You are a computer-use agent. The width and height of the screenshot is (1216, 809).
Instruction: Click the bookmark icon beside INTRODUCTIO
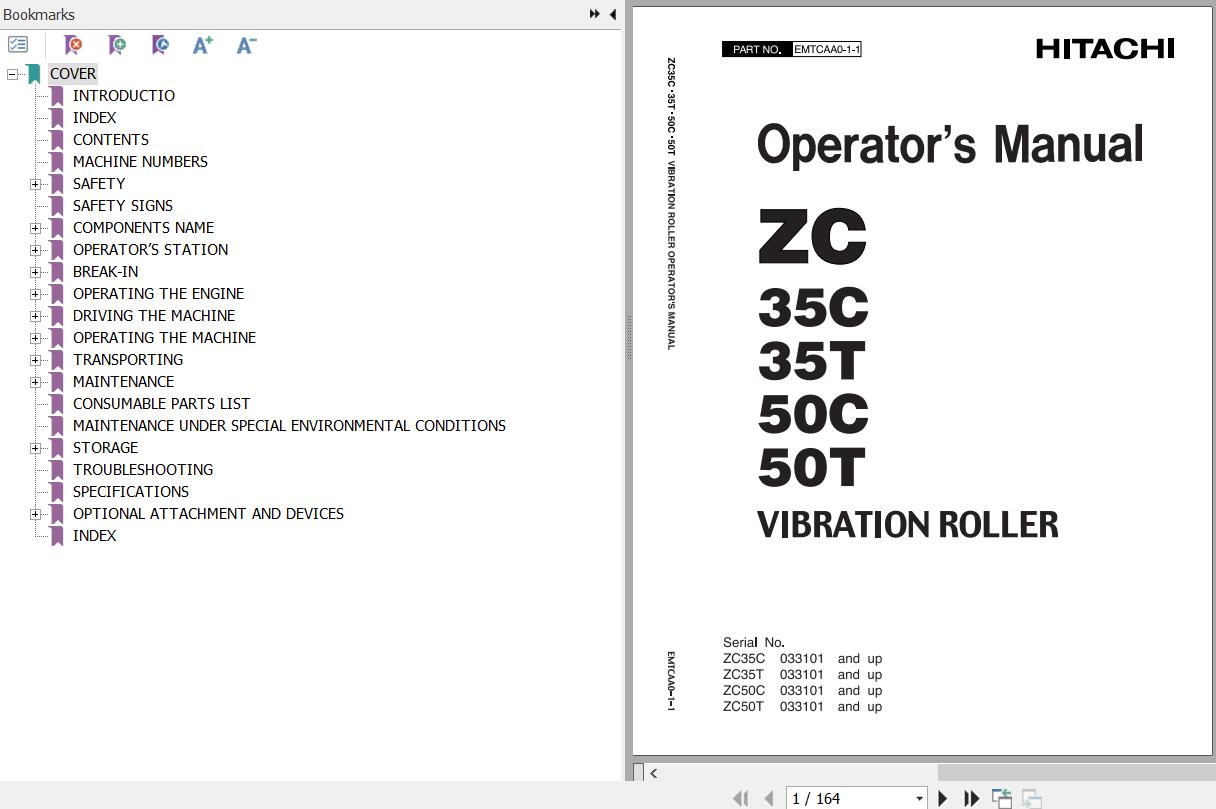tap(57, 96)
